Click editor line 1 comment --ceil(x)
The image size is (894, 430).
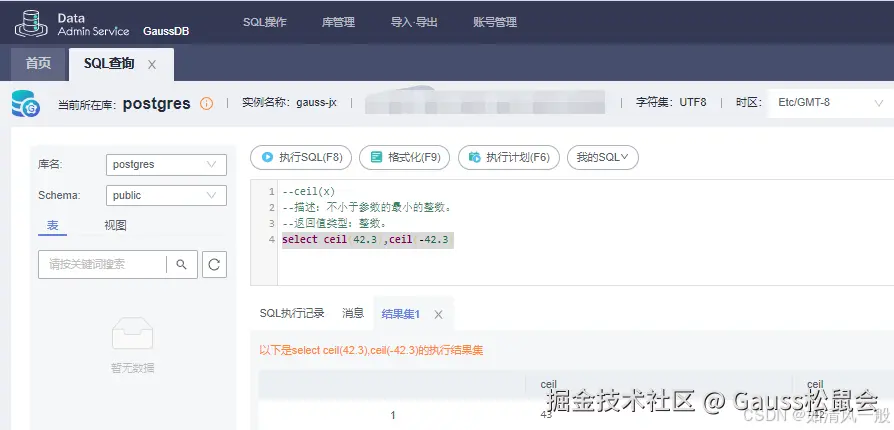[308, 192]
